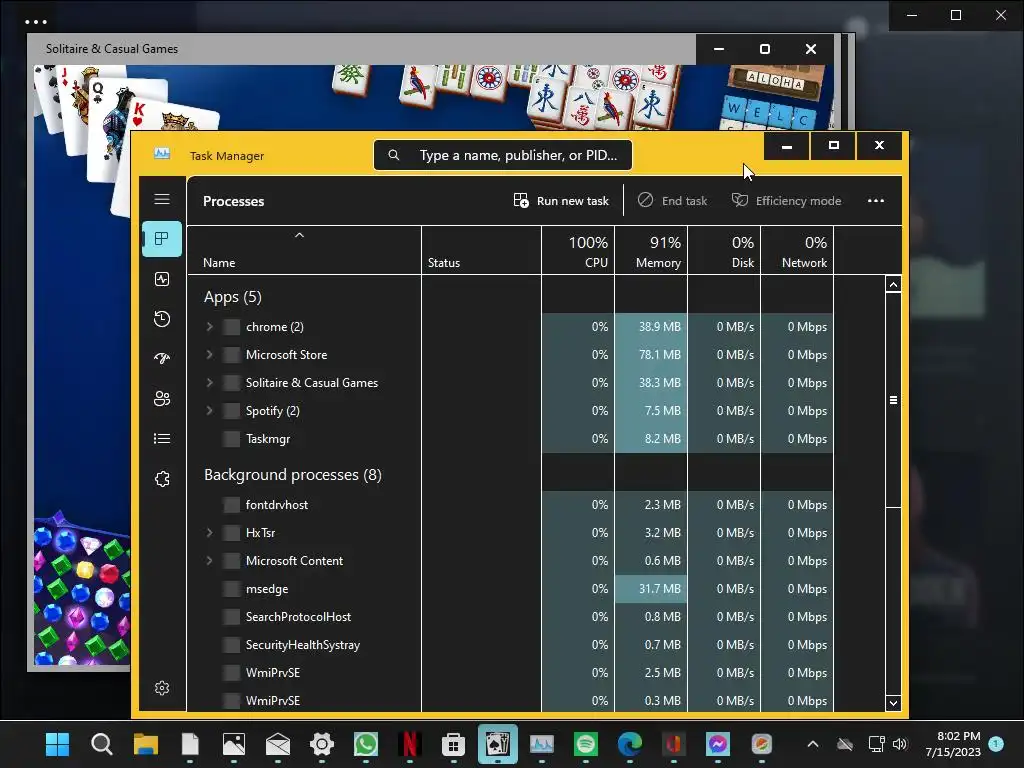Select the msedge process row
Screen dimensions: 1024x768
tap(511, 589)
